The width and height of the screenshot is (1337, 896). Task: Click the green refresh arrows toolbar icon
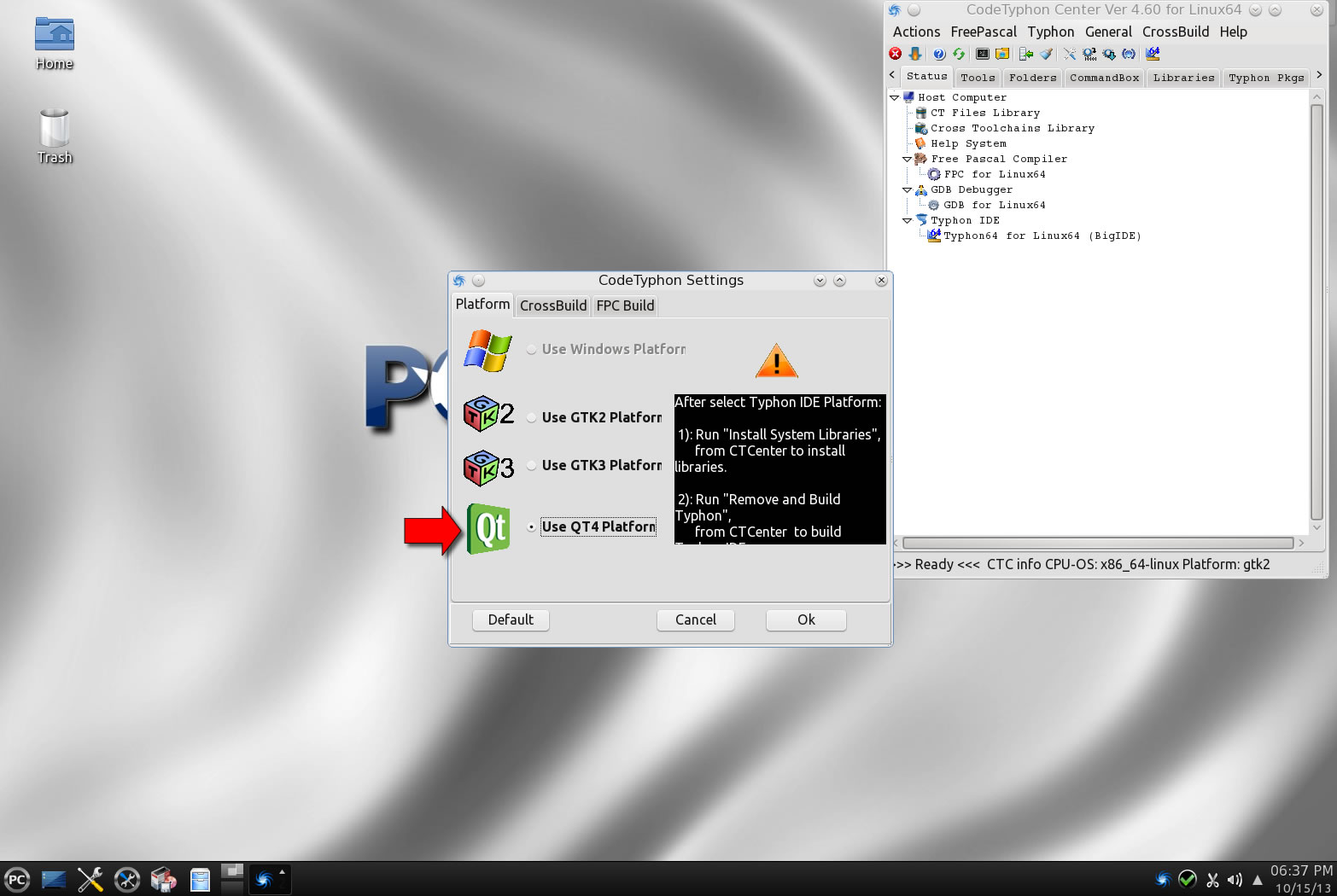point(959,54)
